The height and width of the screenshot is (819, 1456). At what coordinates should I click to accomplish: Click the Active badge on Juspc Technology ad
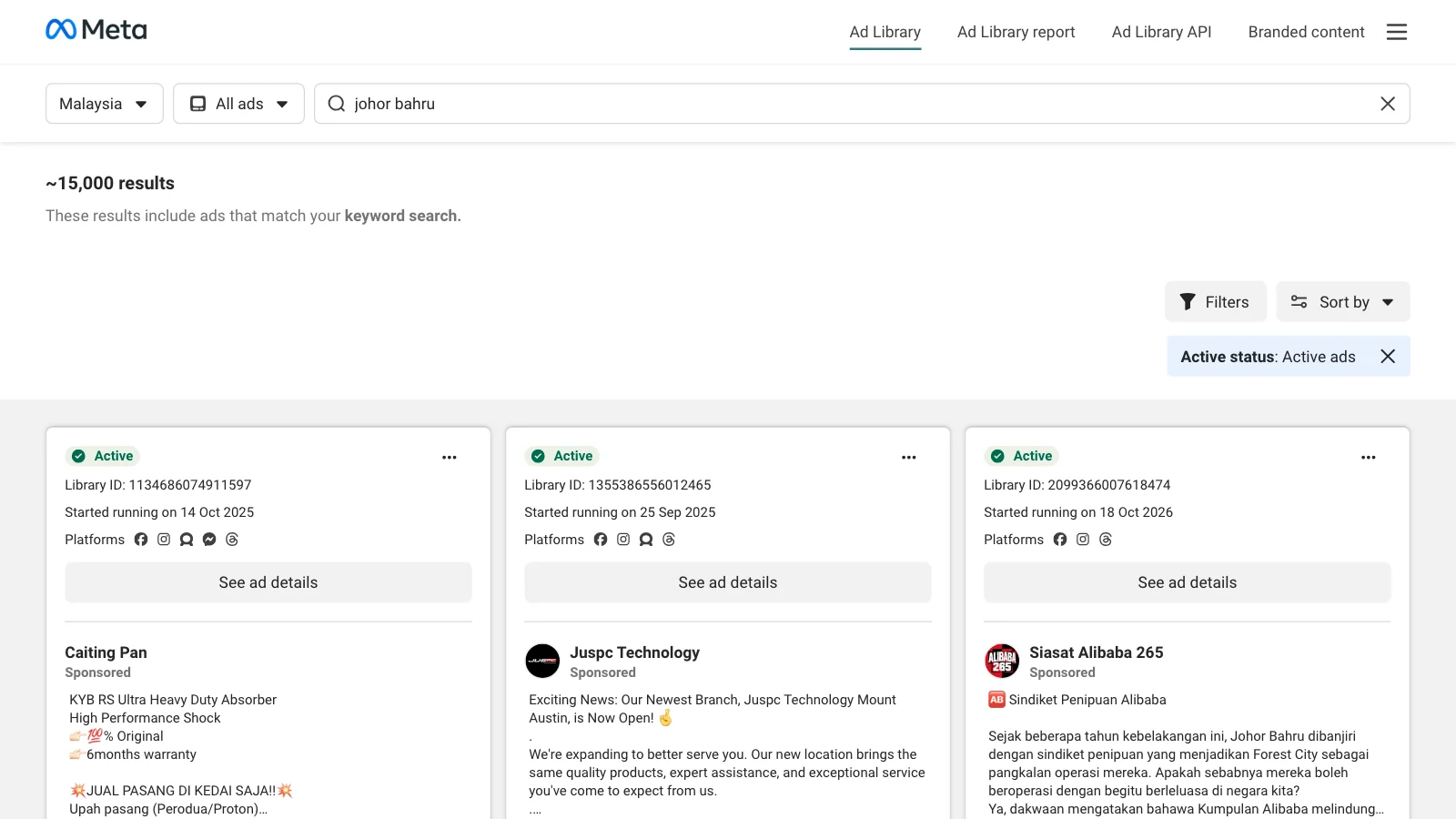coord(562,456)
